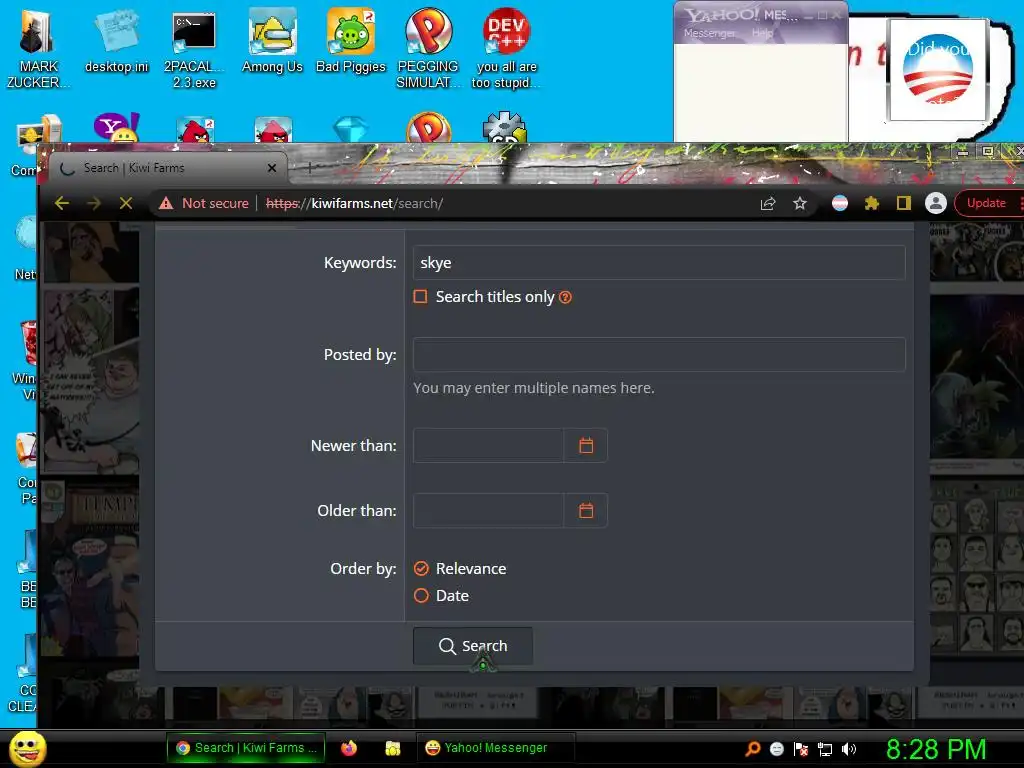Click into the Posted by field

(659, 355)
